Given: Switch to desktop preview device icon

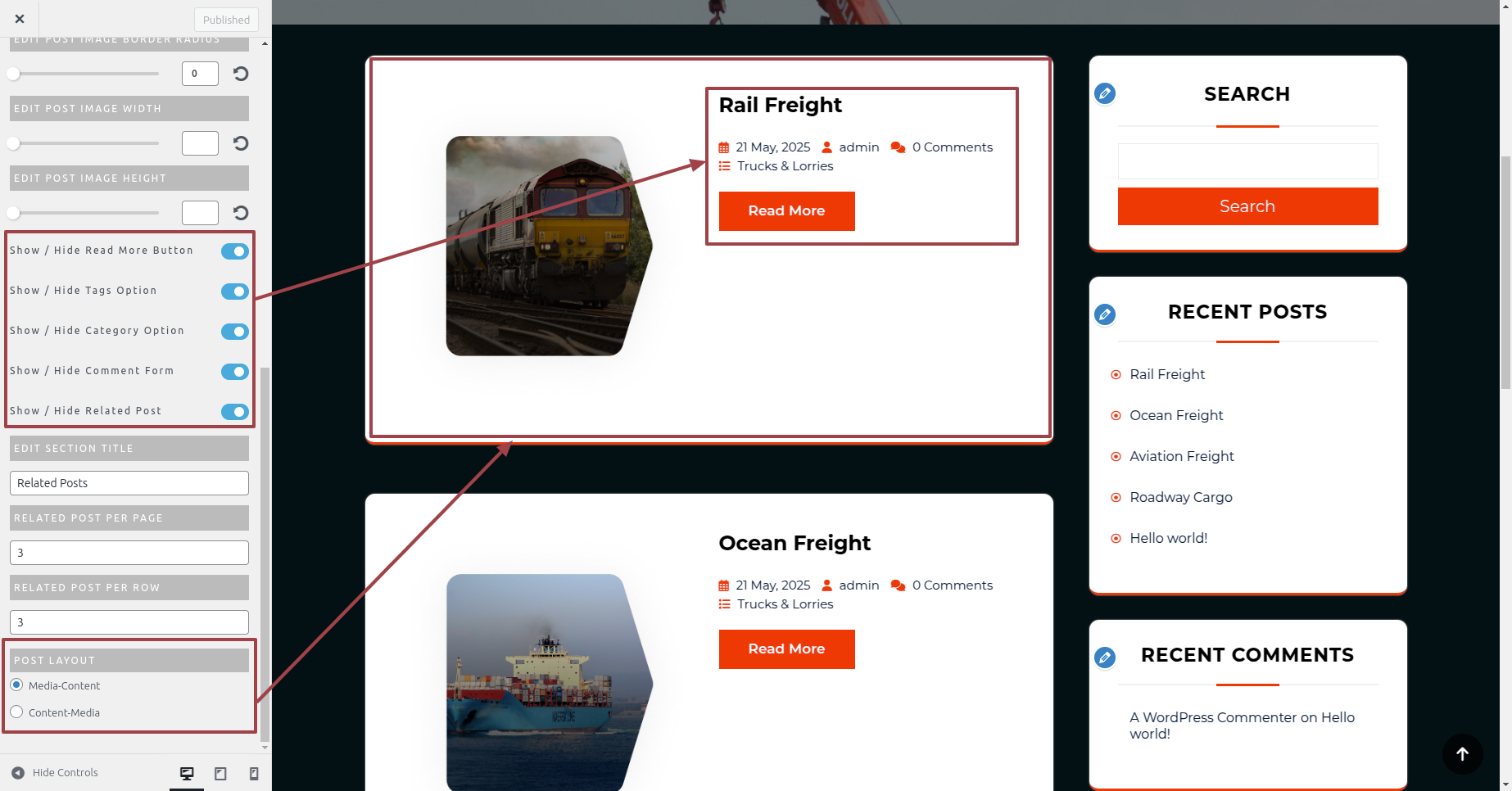Looking at the screenshot, I should coord(187,773).
